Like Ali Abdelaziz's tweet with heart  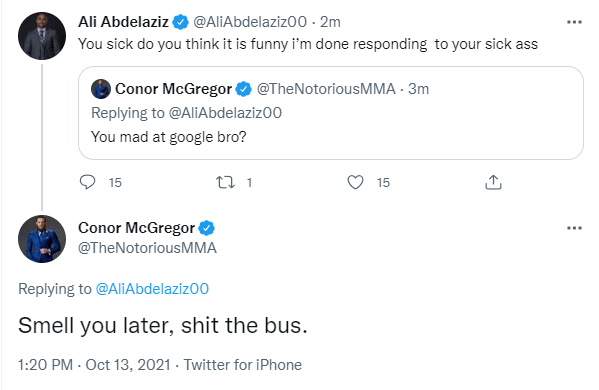(355, 182)
